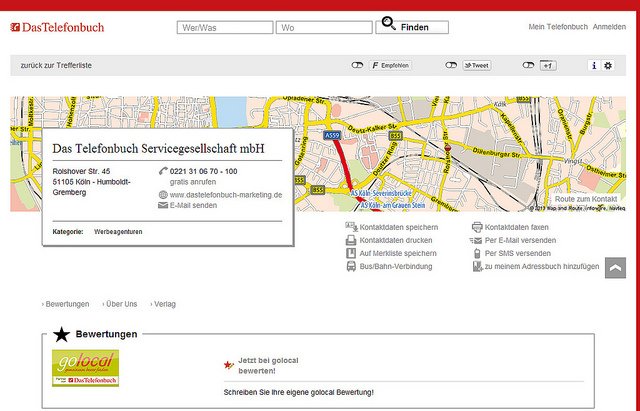Enable the Google +1 toggle switch

point(528,65)
